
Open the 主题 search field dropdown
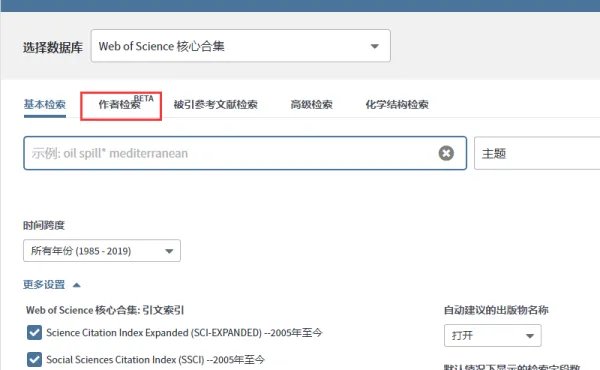coord(537,153)
